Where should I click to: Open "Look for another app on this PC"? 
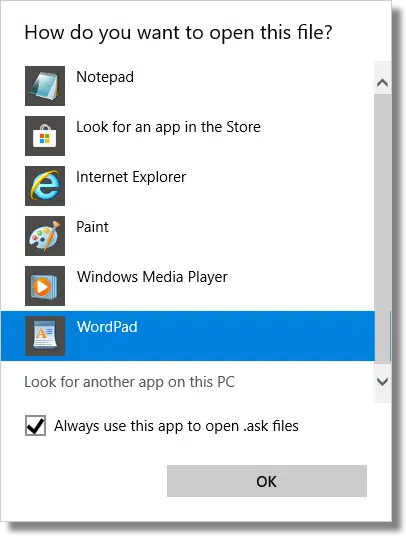(x=129, y=382)
